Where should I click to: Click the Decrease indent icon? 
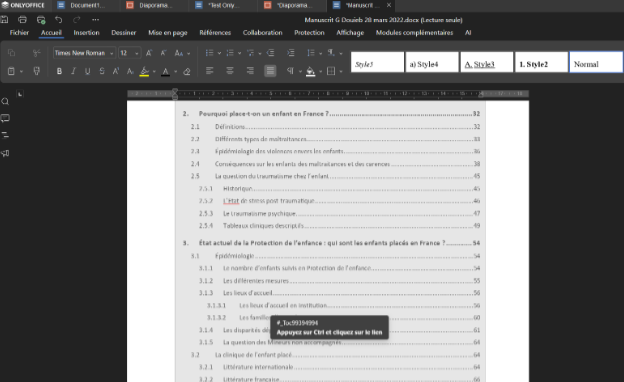271,53
